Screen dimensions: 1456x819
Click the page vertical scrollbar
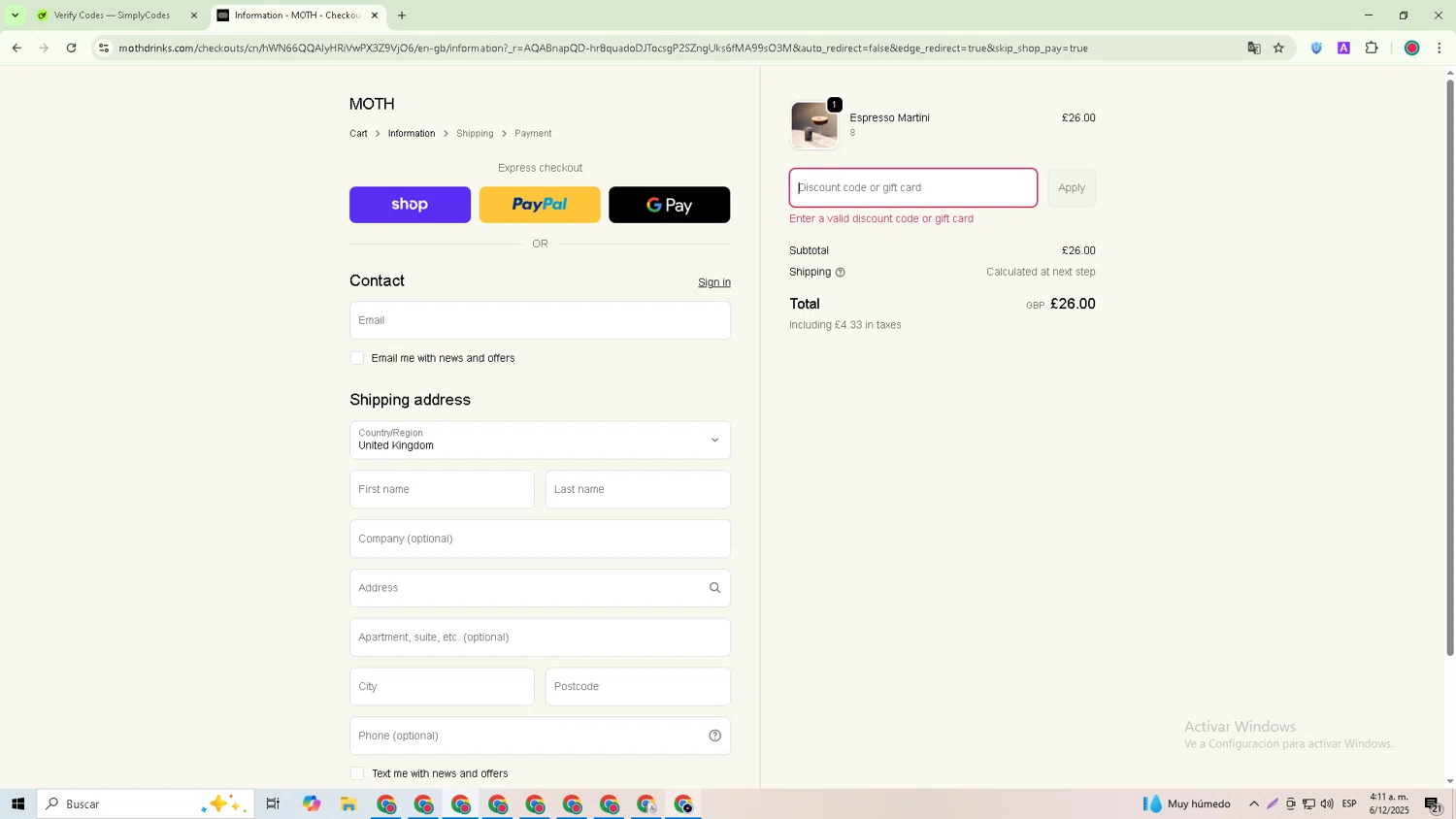click(1450, 369)
